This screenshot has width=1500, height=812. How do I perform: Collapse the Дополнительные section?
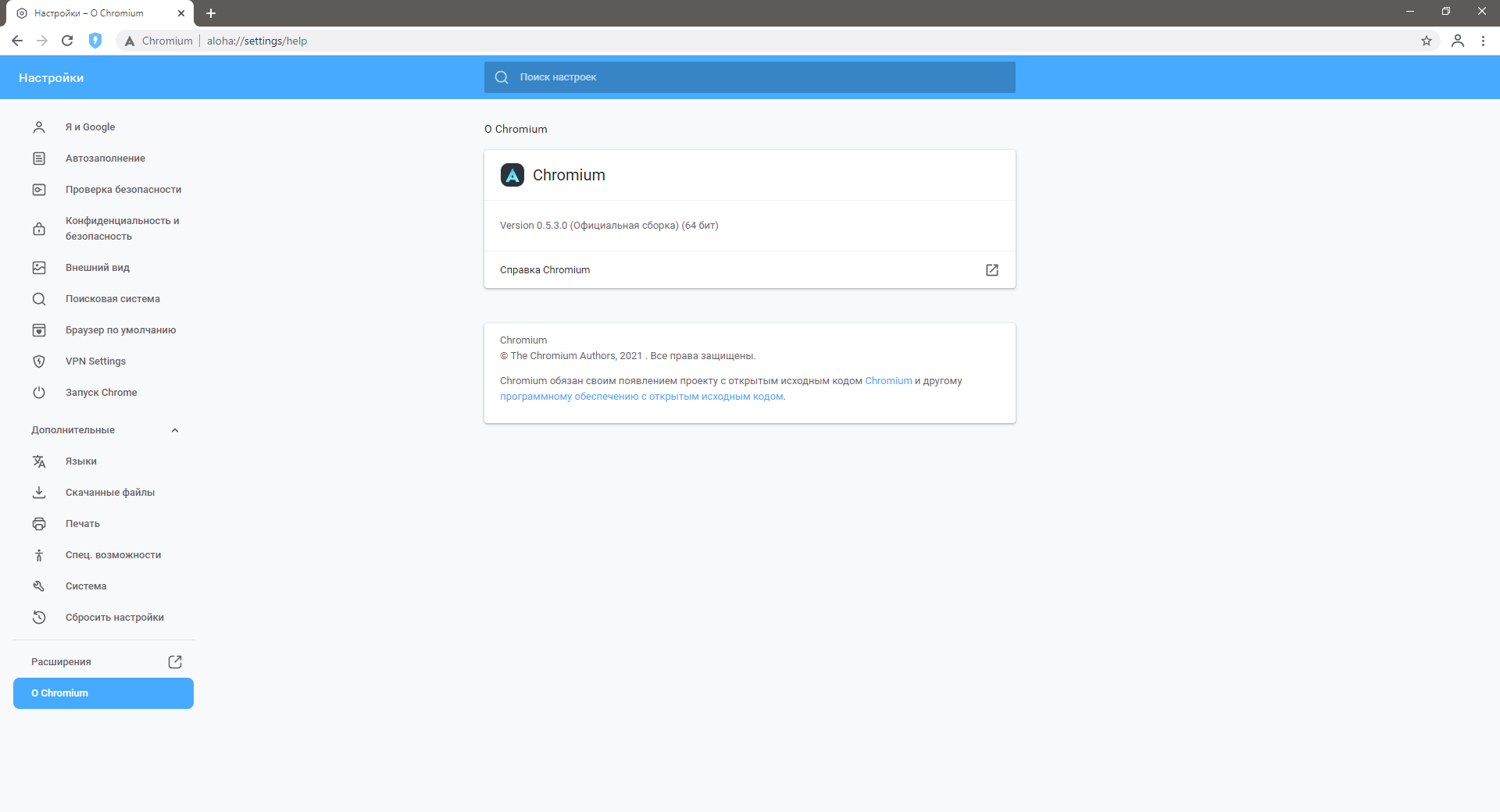tap(175, 430)
